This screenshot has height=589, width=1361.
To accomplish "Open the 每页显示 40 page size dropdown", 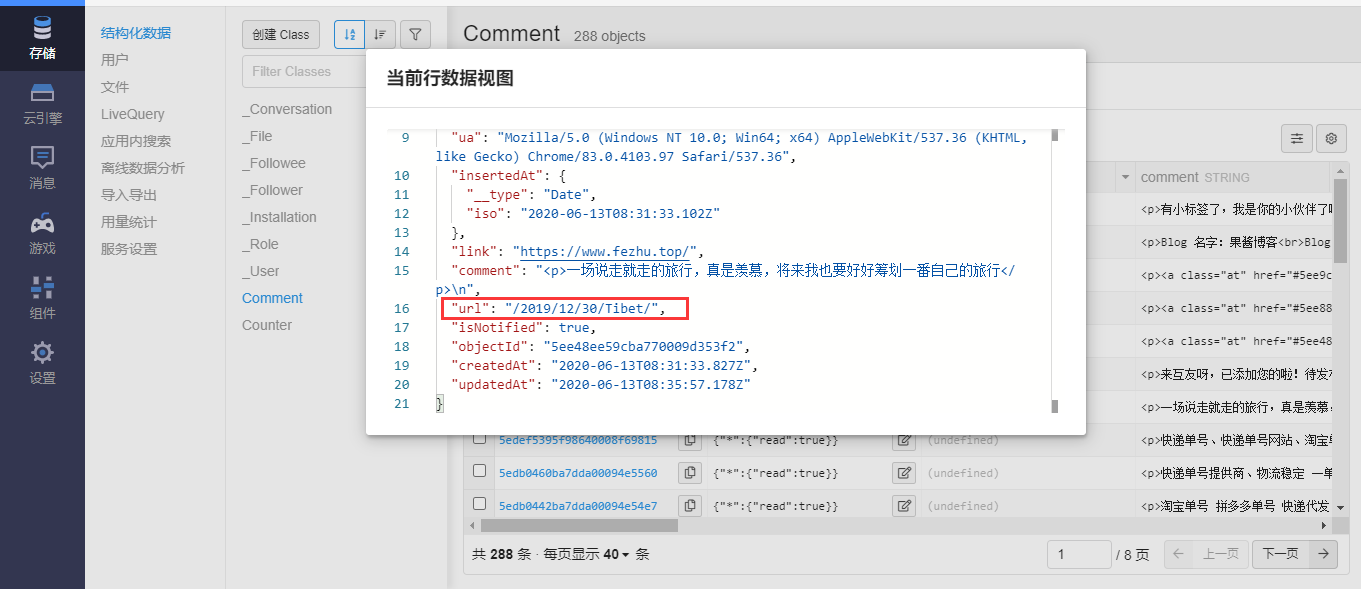I will tap(616, 554).
